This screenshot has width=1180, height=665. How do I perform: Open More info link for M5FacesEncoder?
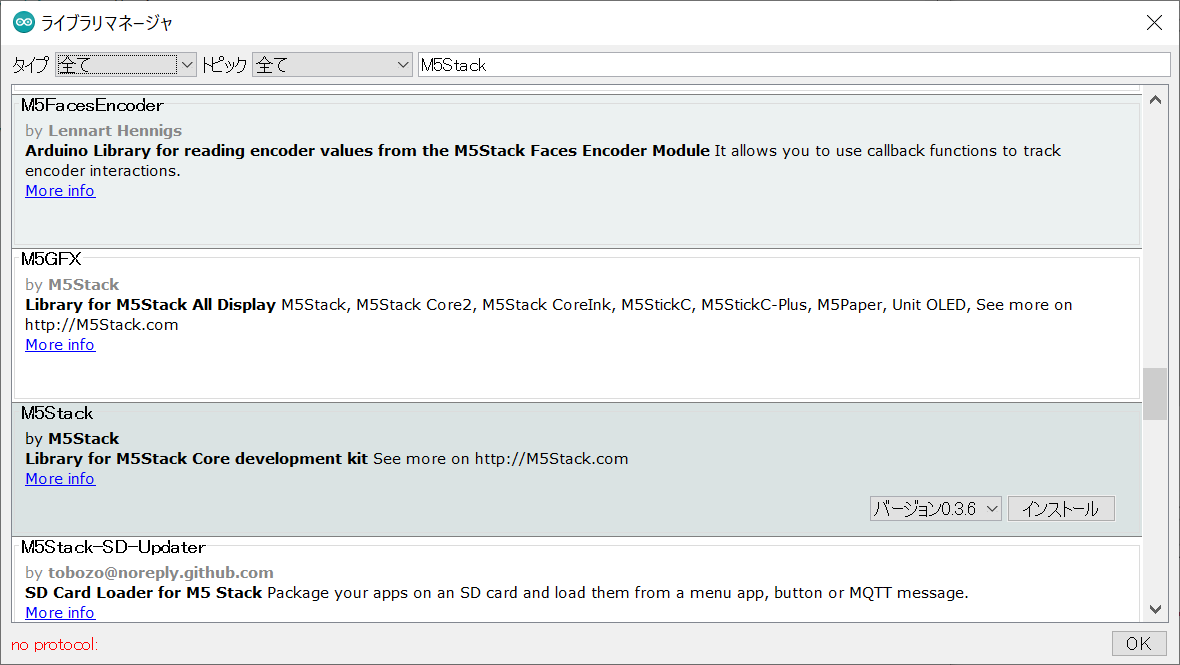[x=60, y=191]
